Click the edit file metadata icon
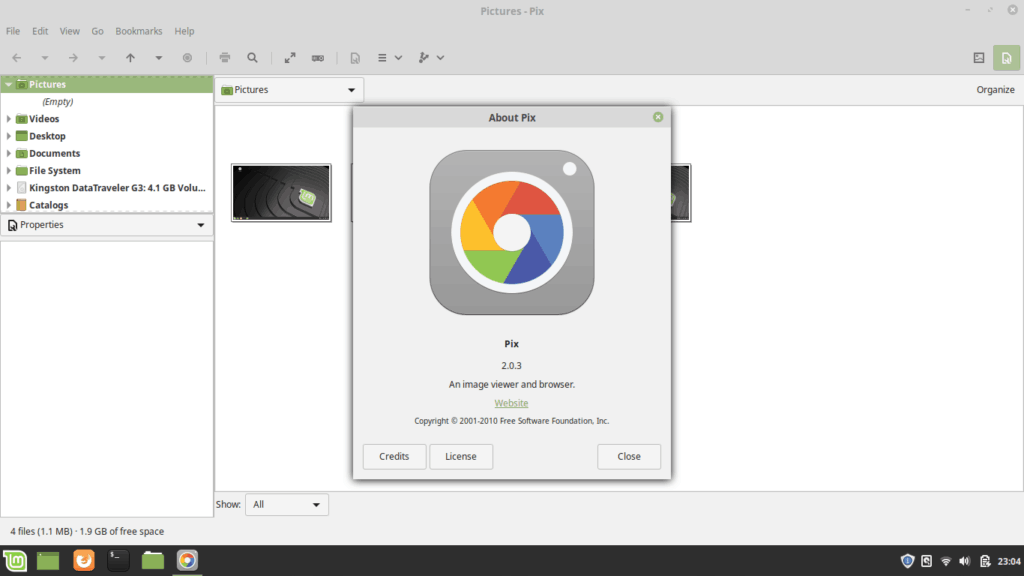Screen dimensions: 1024x576 point(355,57)
